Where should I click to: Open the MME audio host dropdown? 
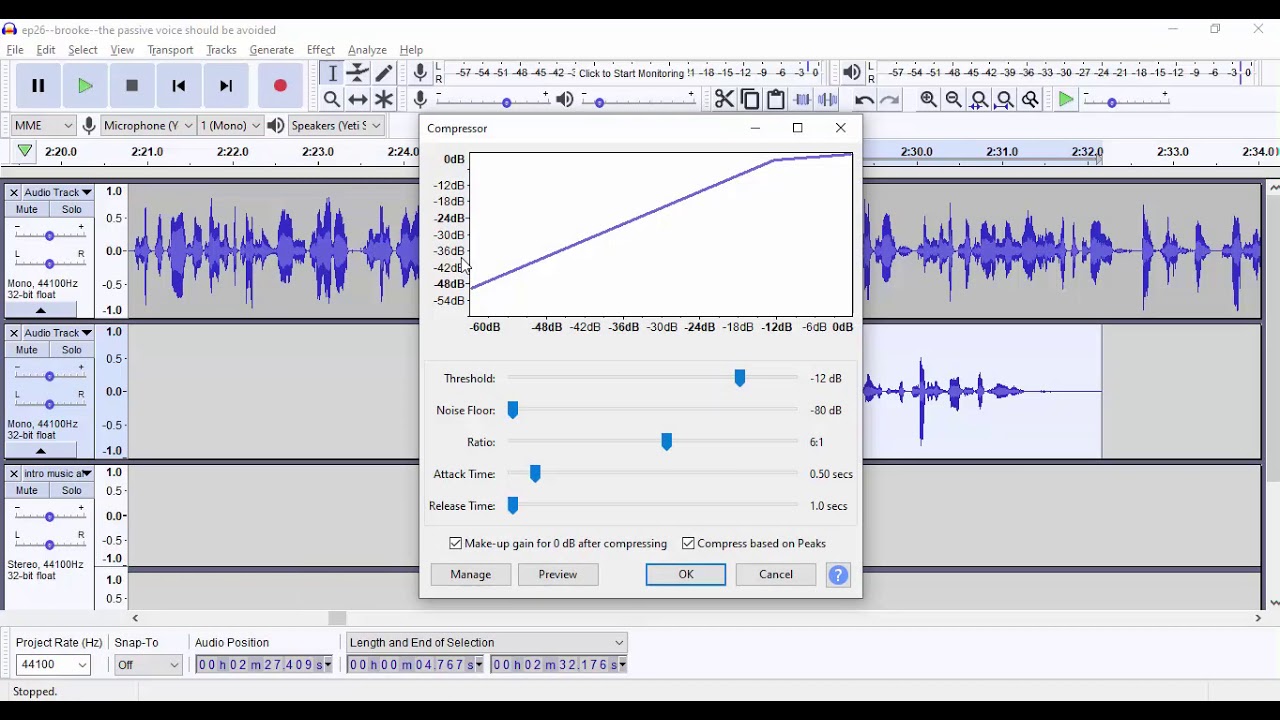point(43,125)
